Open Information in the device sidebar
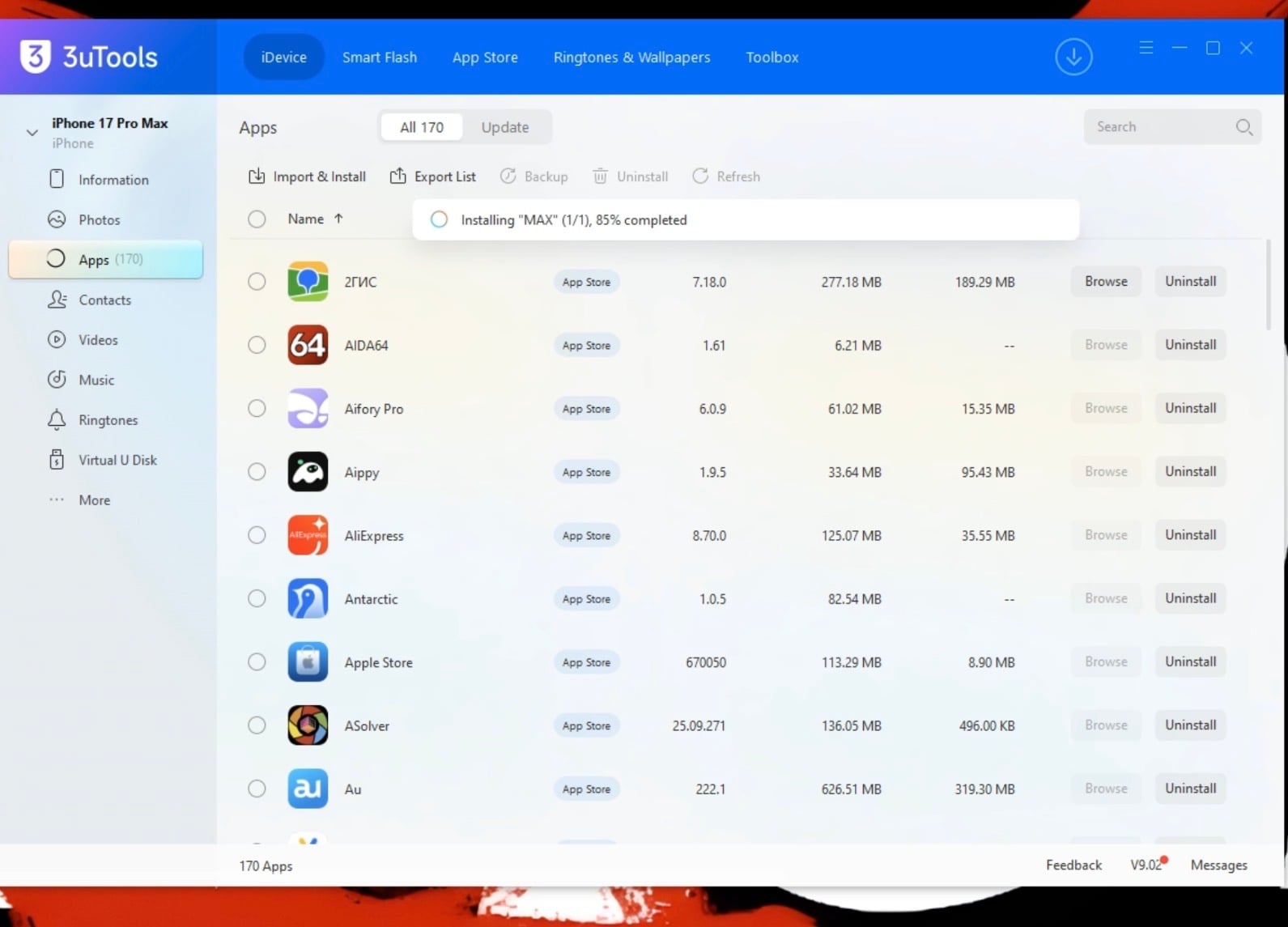Viewport: 1288px width, 927px height. pyautogui.click(x=105, y=180)
